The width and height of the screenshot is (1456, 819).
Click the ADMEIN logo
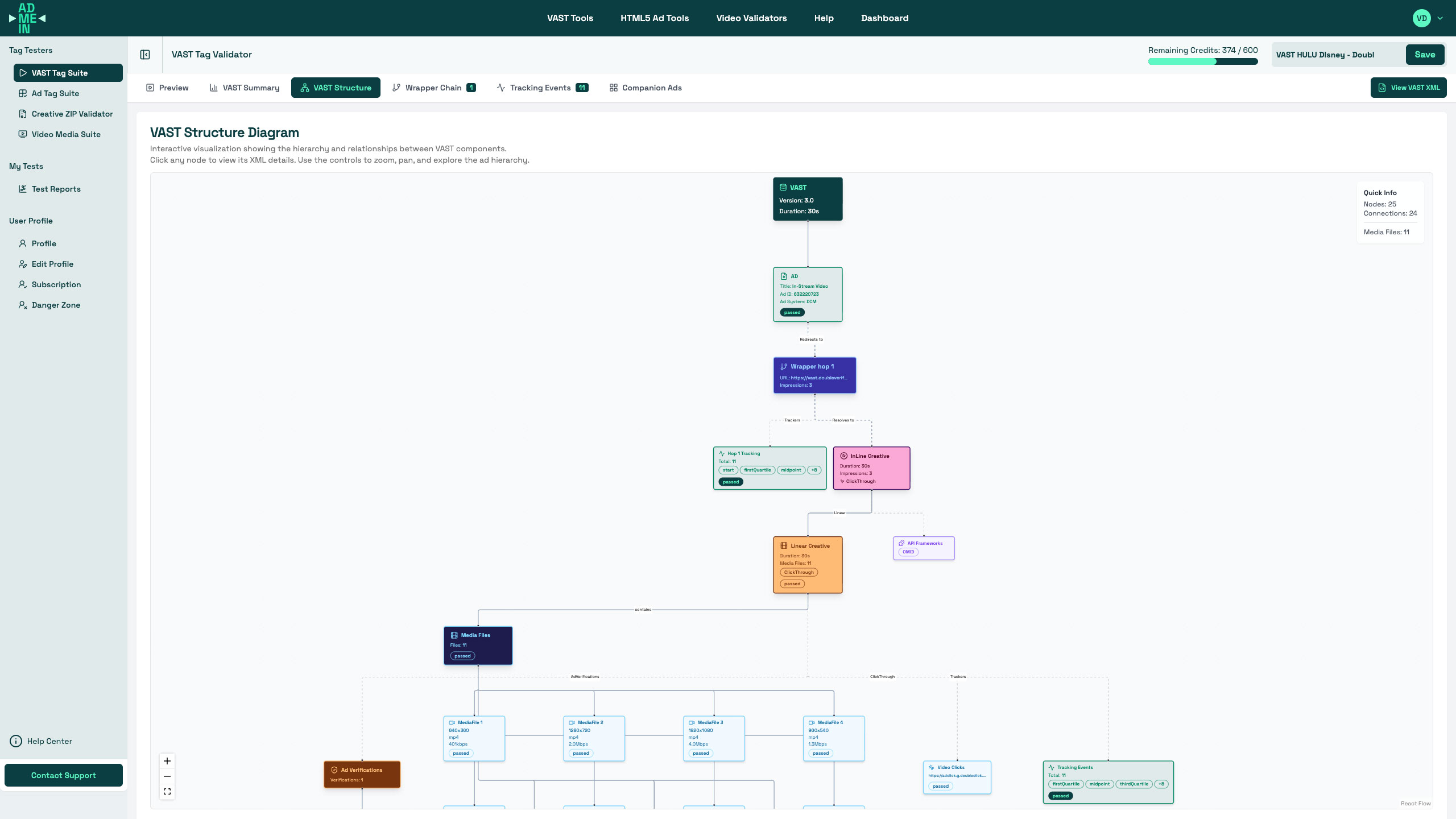(27, 18)
